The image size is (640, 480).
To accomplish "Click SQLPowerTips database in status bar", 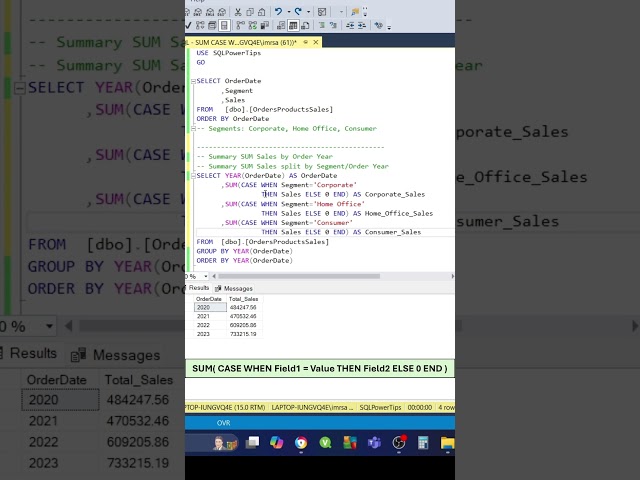I will 380,407.
